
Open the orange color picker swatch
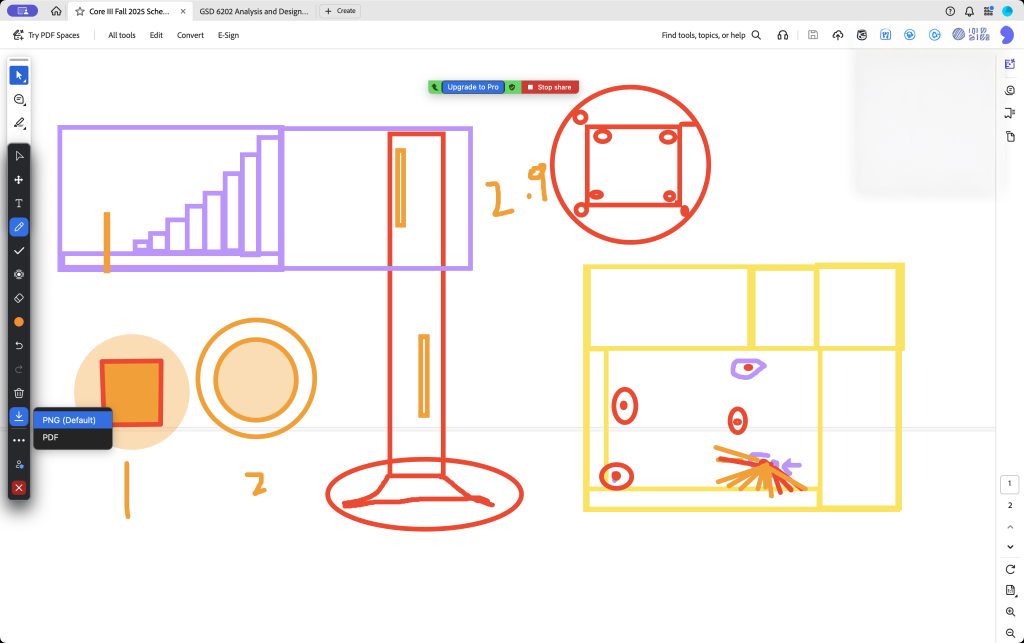[x=19, y=322]
